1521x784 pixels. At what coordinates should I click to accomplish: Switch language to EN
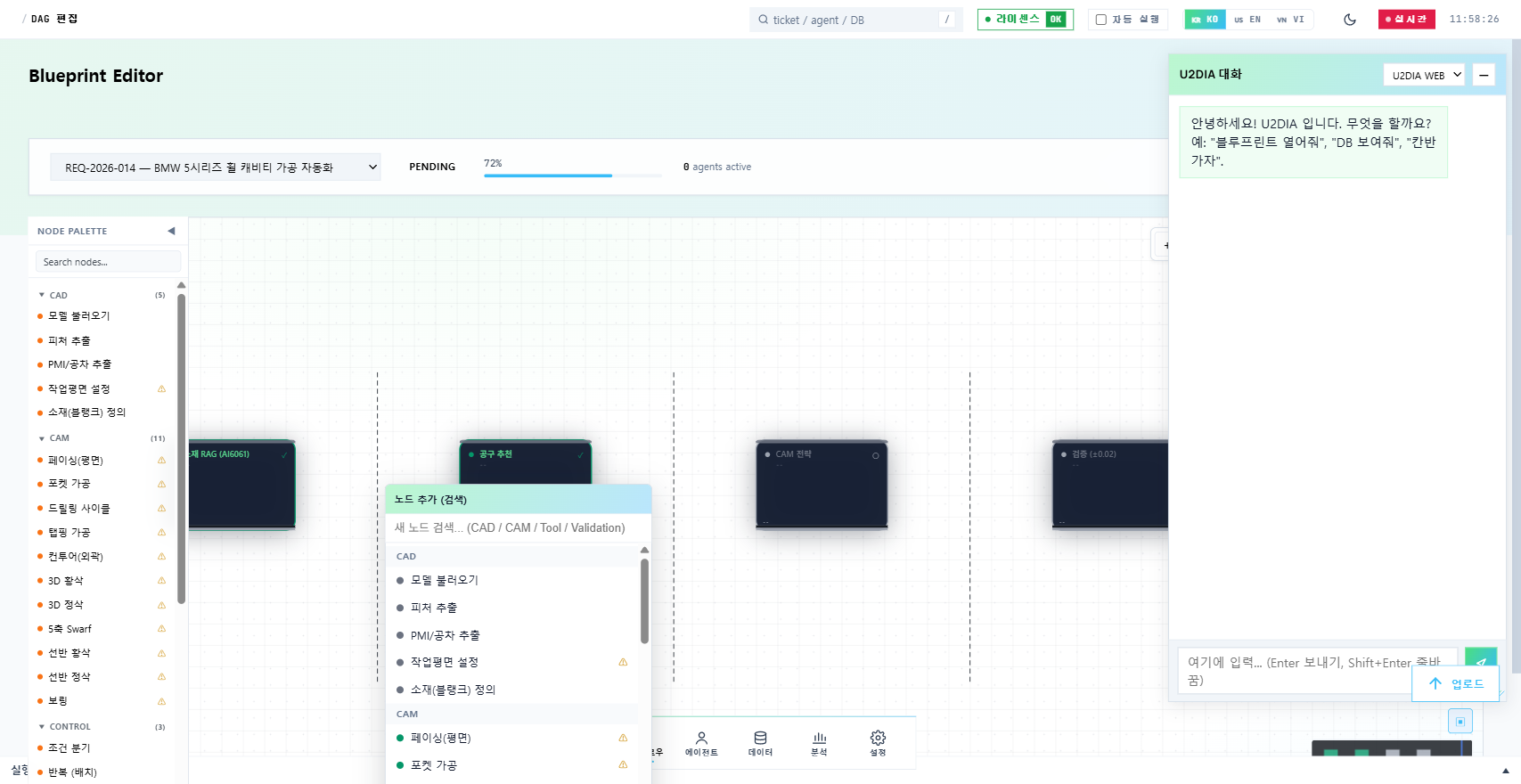1247,20
